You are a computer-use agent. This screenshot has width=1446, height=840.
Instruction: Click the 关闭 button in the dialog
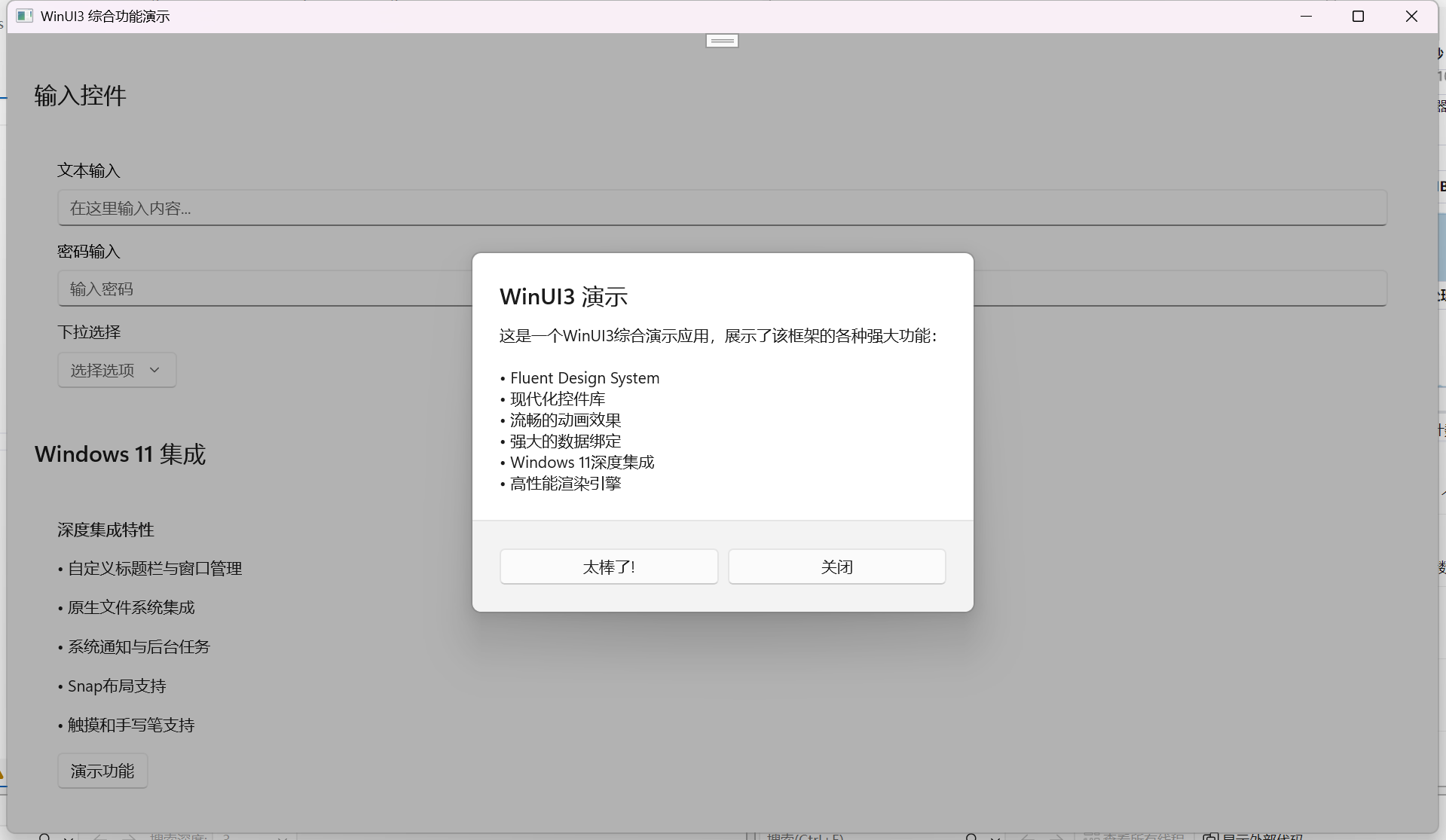pyautogui.click(x=836, y=567)
